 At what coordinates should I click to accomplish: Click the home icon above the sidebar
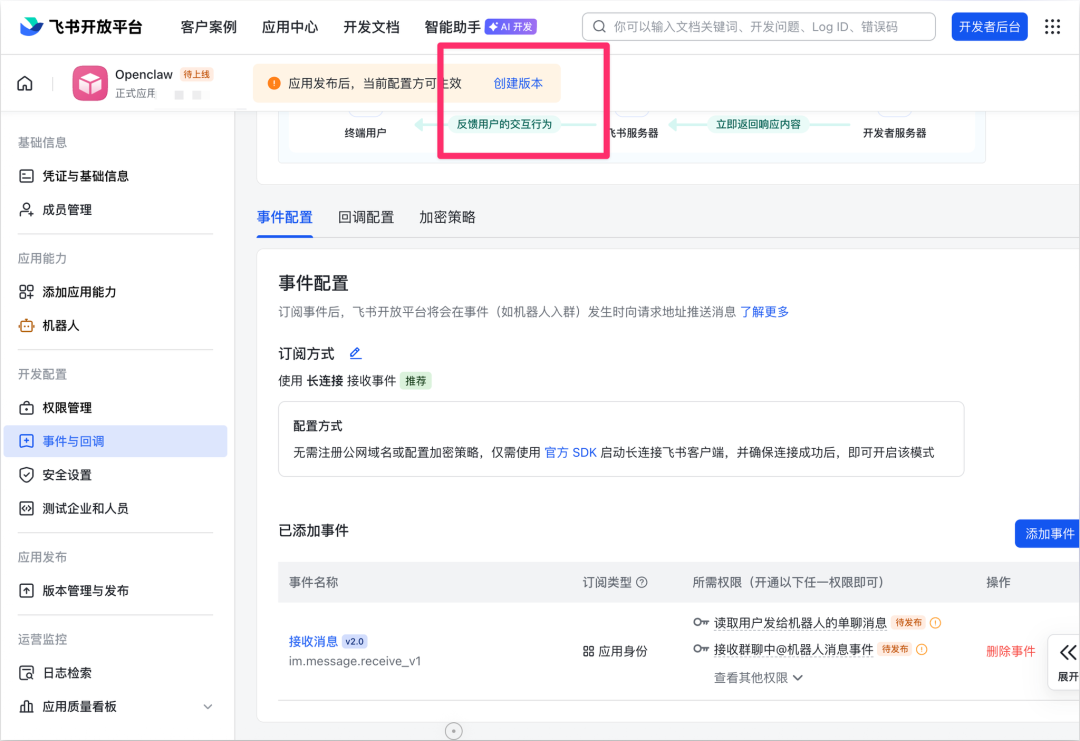(x=24, y=83)
